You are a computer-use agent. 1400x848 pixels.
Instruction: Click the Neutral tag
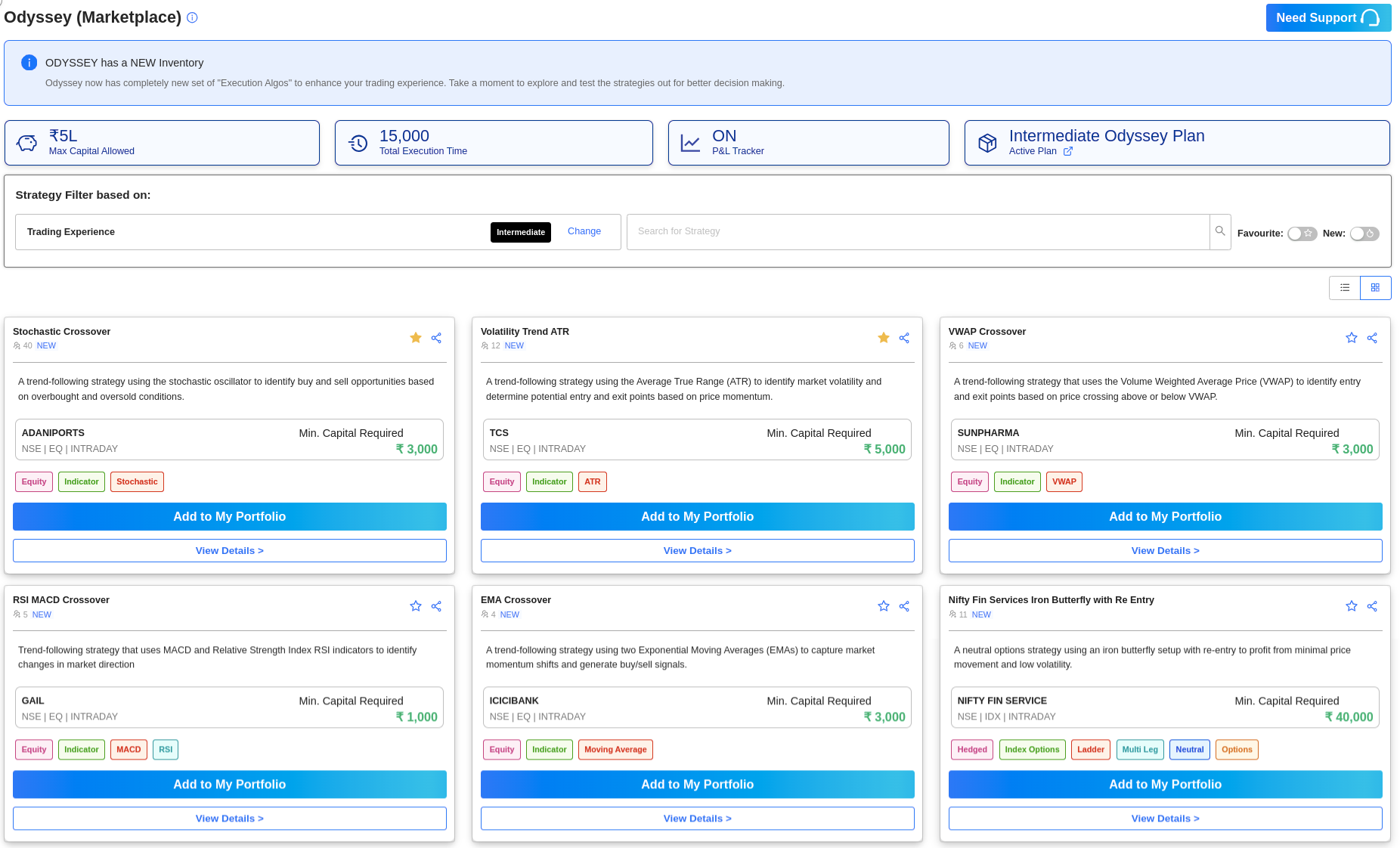1190,750
